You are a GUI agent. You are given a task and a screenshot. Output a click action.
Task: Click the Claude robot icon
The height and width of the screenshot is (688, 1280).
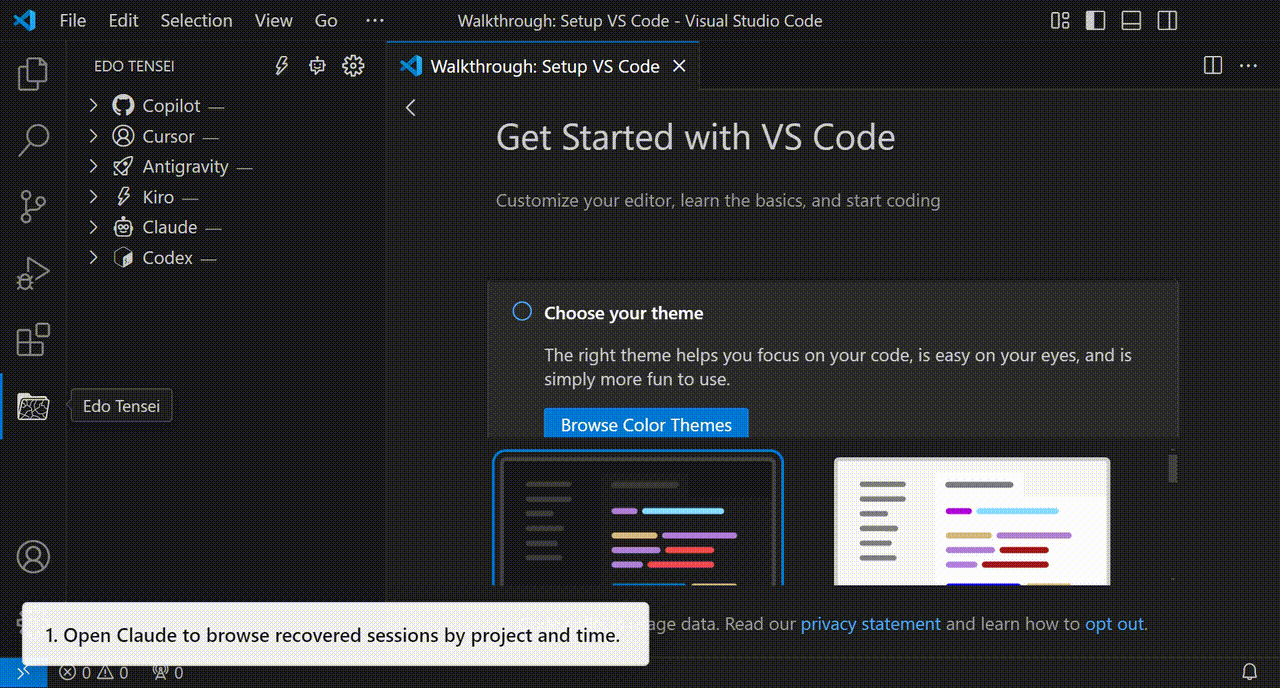coord(123,227)
